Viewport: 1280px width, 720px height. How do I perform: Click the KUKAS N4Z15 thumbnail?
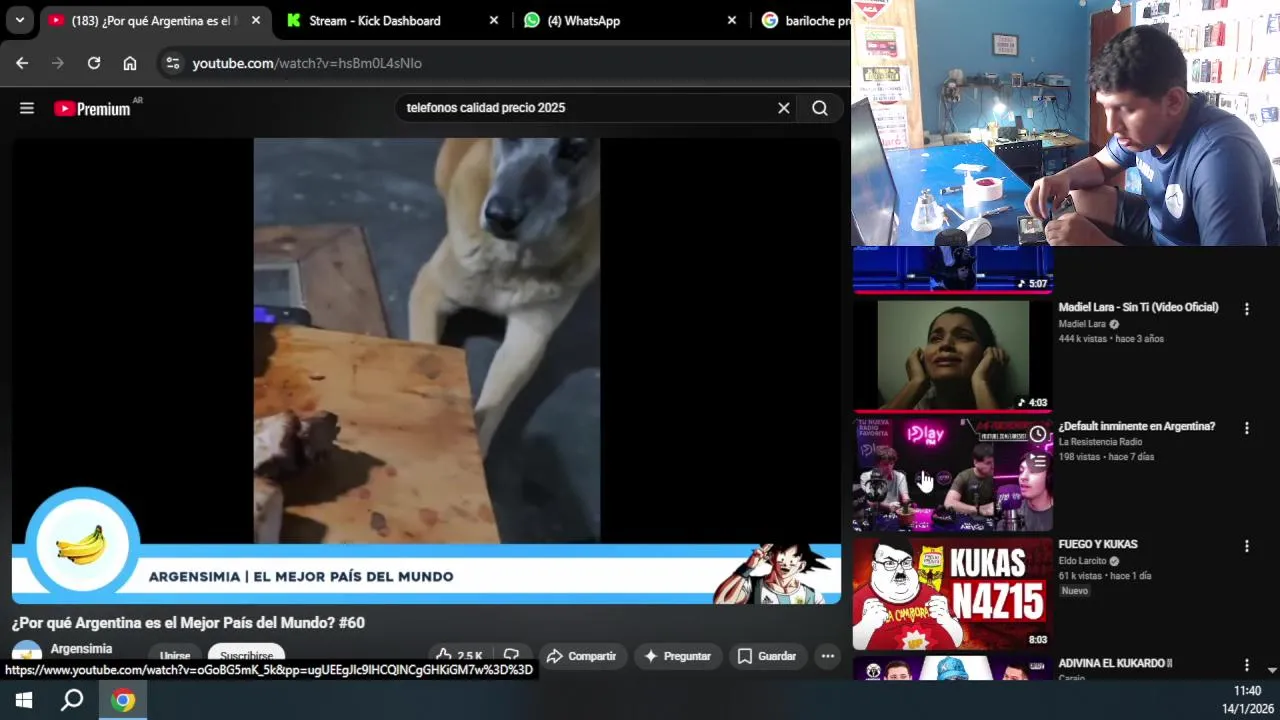tap(953, 594)
